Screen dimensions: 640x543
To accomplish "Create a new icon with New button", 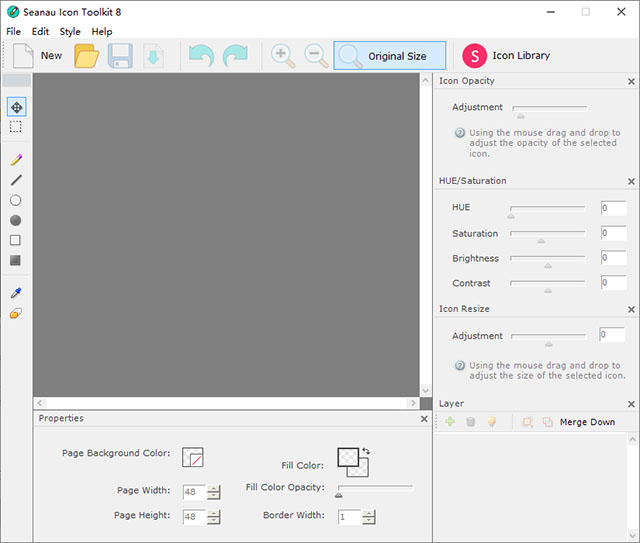I will (38, 56).
